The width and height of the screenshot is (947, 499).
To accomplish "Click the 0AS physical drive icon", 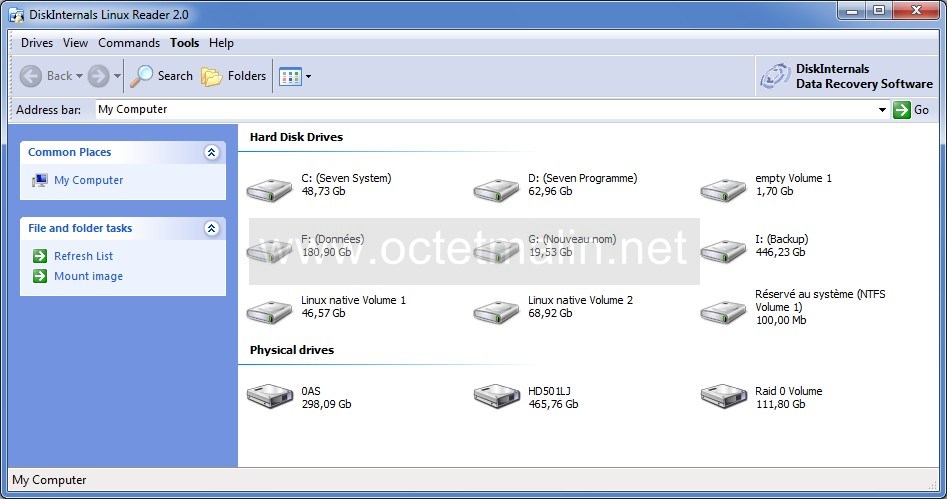I will 269,396.
